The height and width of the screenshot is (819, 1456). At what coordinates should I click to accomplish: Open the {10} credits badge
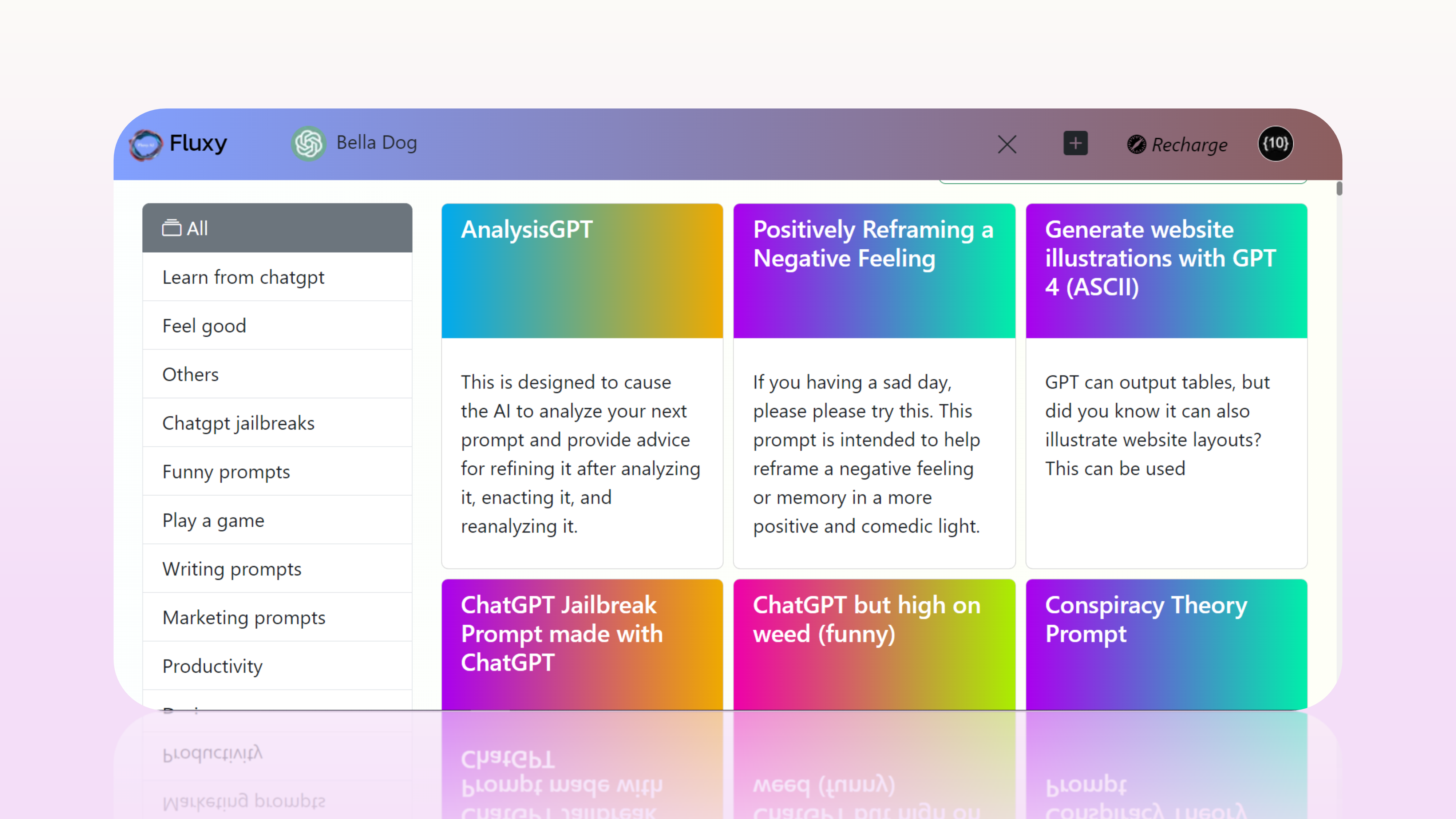click(x=1275, y=143)
